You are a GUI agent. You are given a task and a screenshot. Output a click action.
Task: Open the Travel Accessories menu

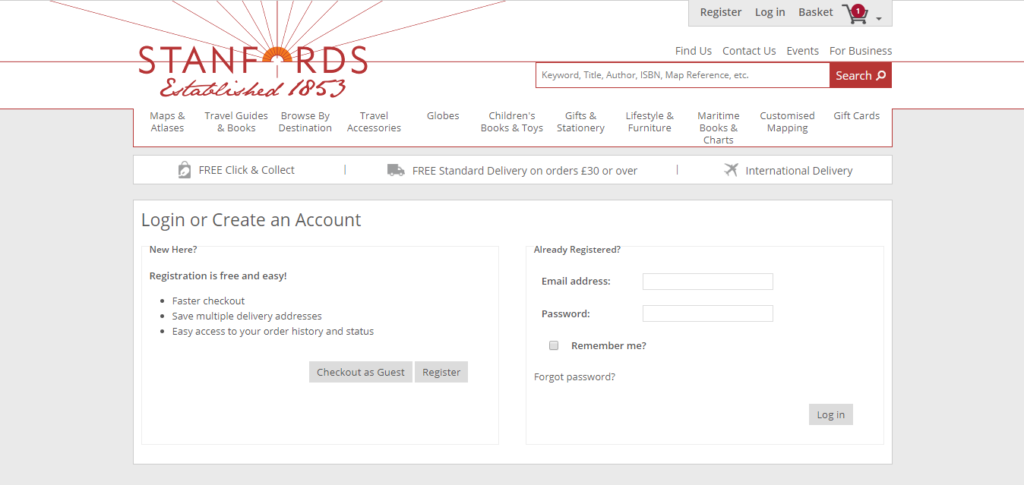(374, 122)
